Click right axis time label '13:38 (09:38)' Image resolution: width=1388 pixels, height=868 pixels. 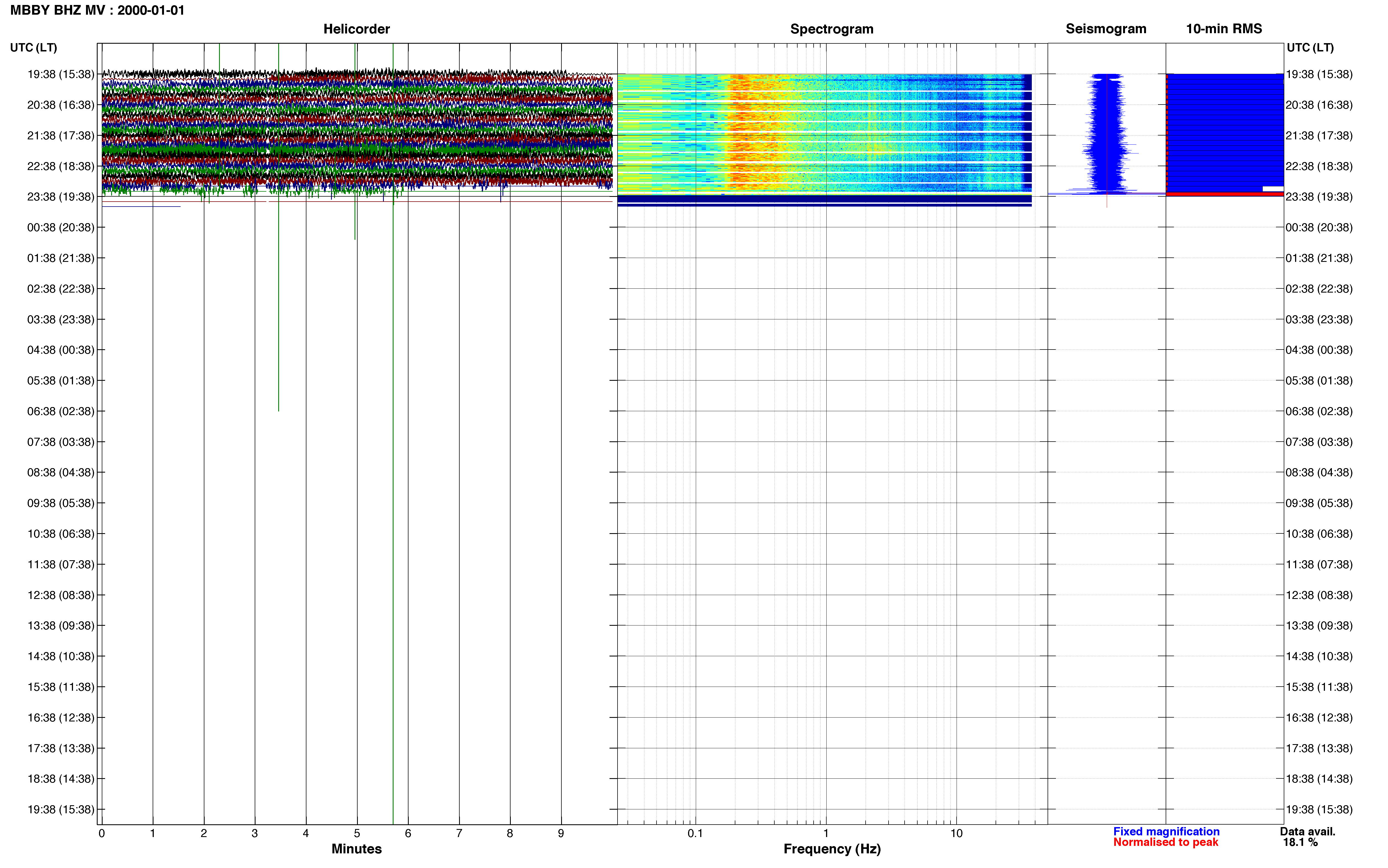coord(1319,625)
